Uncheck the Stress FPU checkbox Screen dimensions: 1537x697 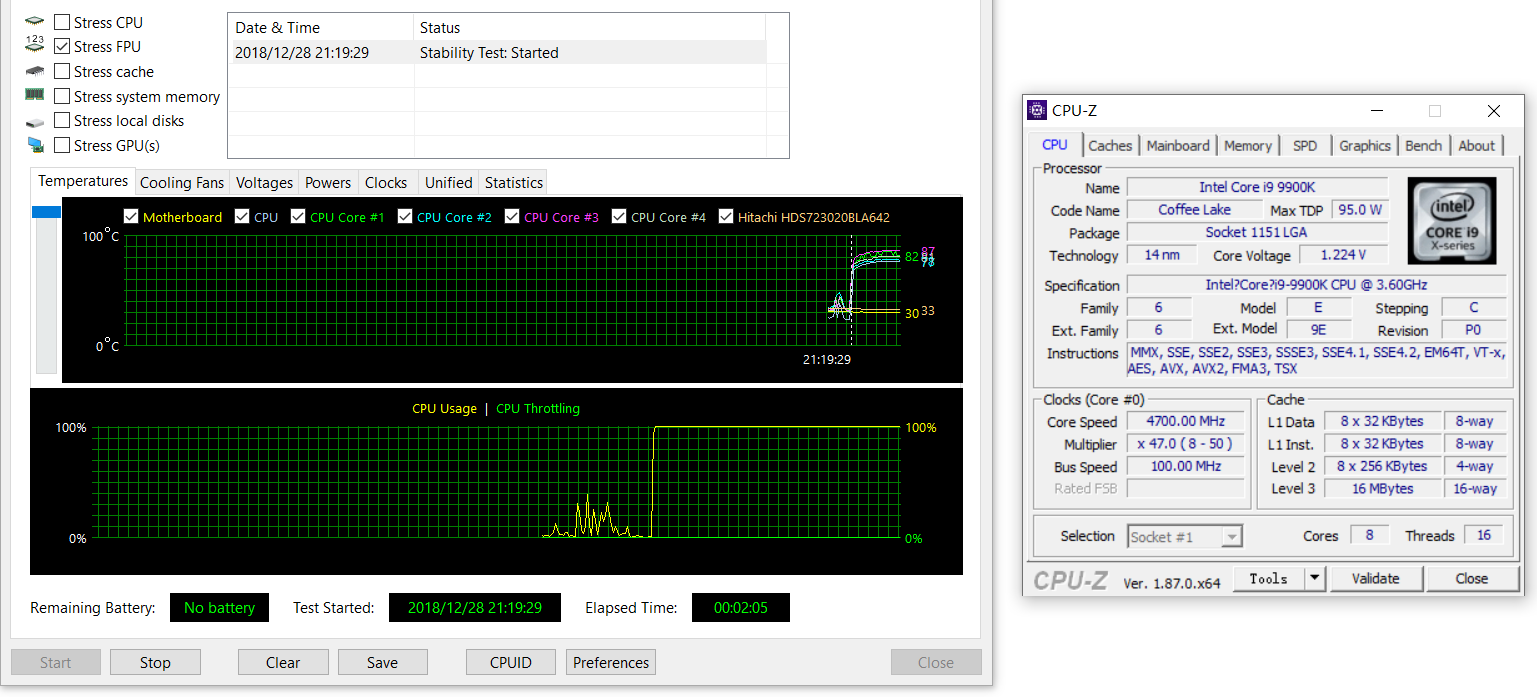pyautogui.click(x=62, y=46)
